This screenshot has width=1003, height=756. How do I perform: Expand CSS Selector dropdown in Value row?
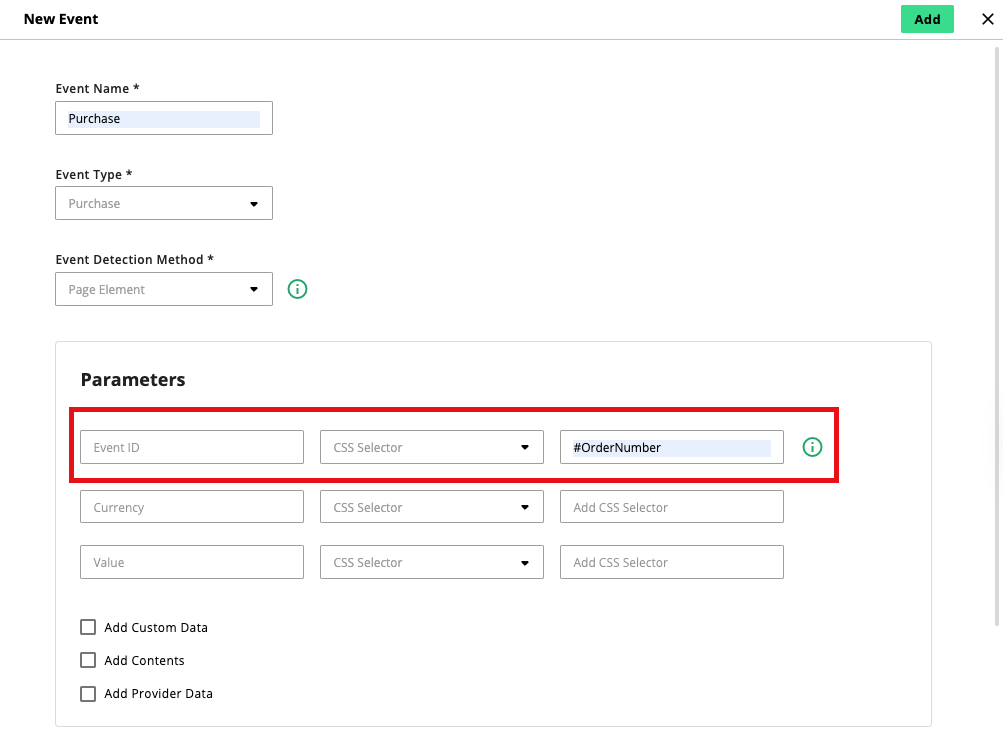pos(431,562)
